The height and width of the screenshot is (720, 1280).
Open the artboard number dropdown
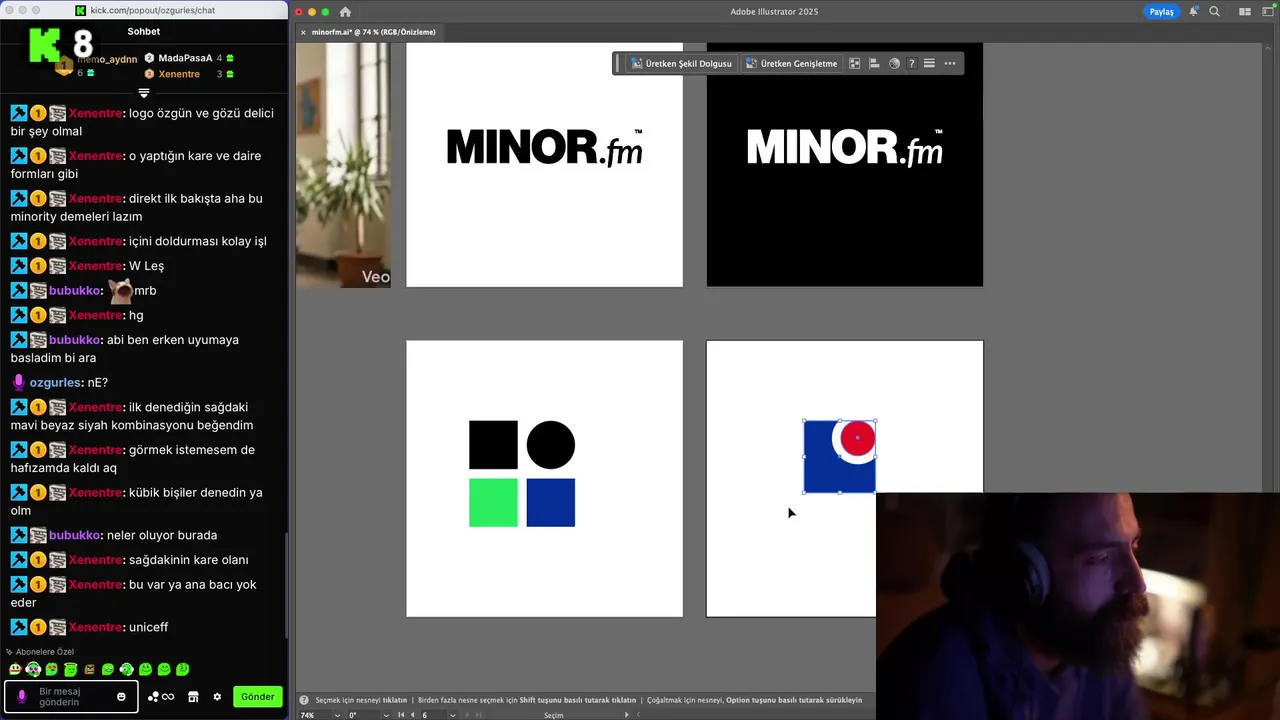point(453,715)
